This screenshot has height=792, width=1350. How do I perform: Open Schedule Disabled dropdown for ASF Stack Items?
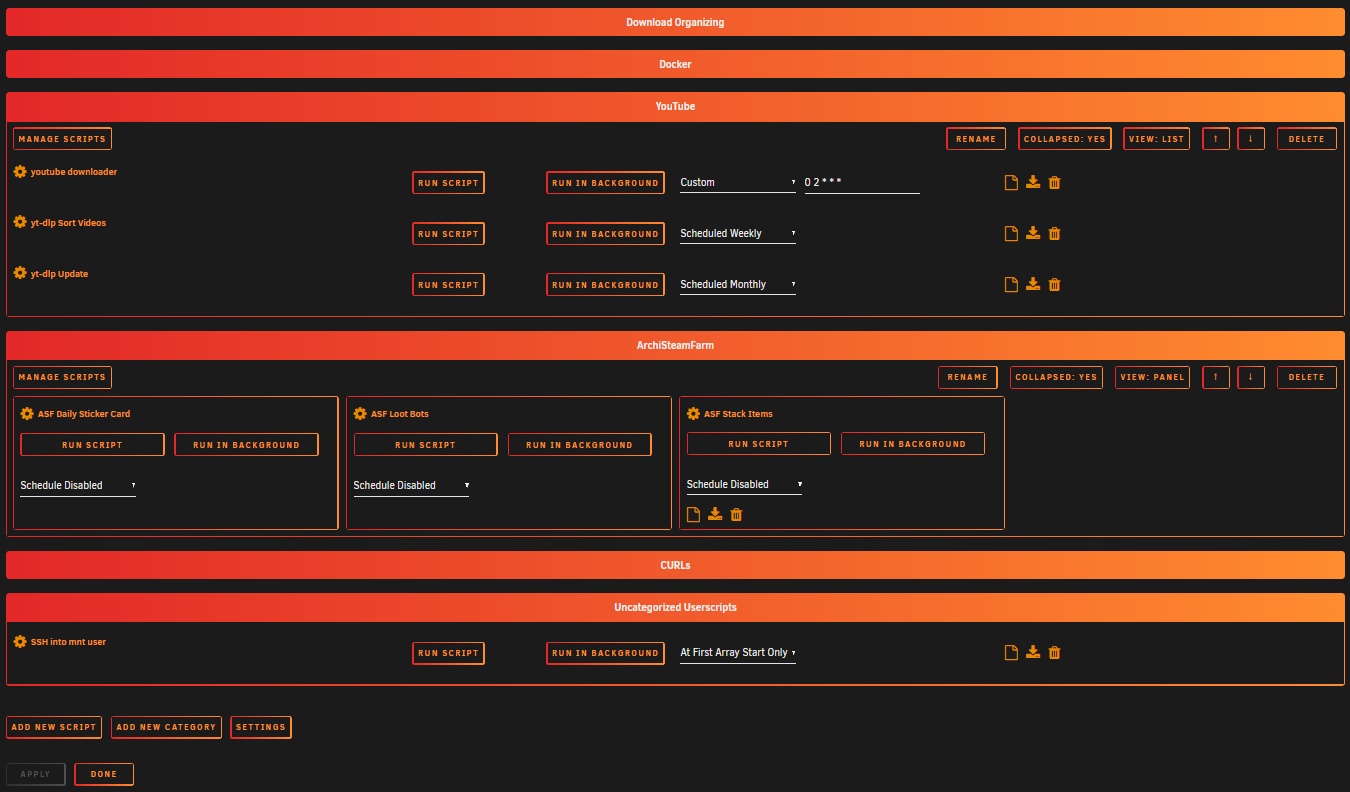coord(744,484)
